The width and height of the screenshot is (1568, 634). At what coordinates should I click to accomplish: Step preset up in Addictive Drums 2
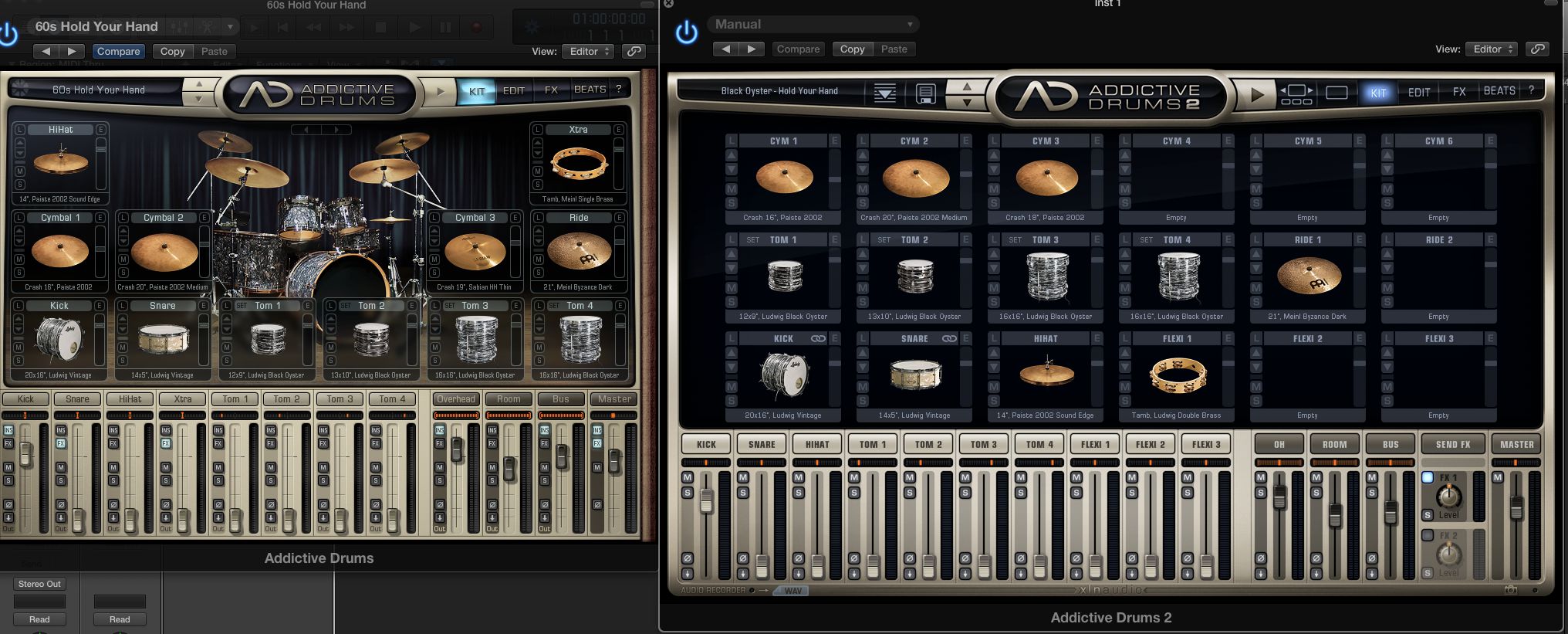click(x=966, y=86)
